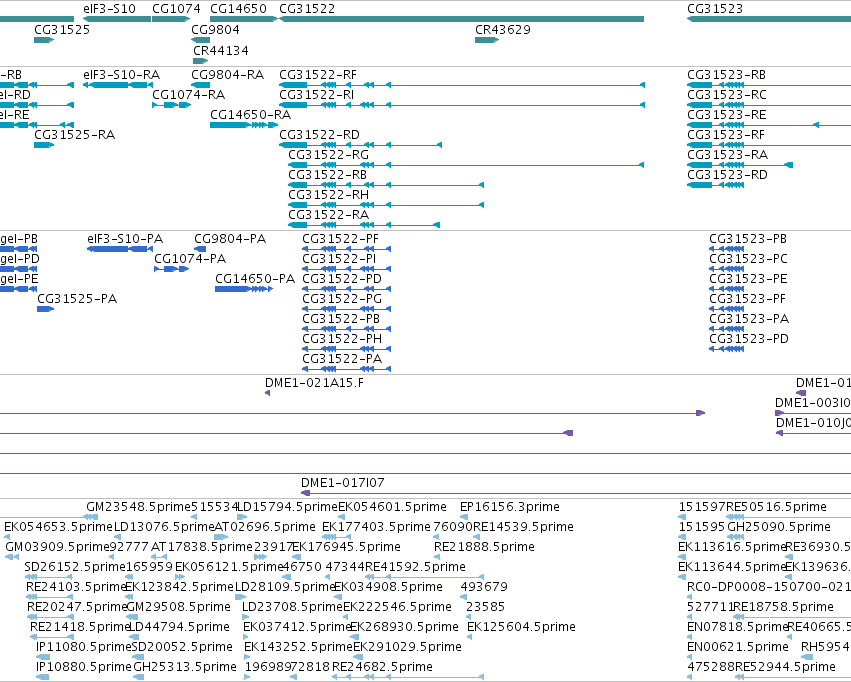This screenshot has width=851, height=682.
Task: Select EST label RE21888.5prime
Action: (484, 547)
